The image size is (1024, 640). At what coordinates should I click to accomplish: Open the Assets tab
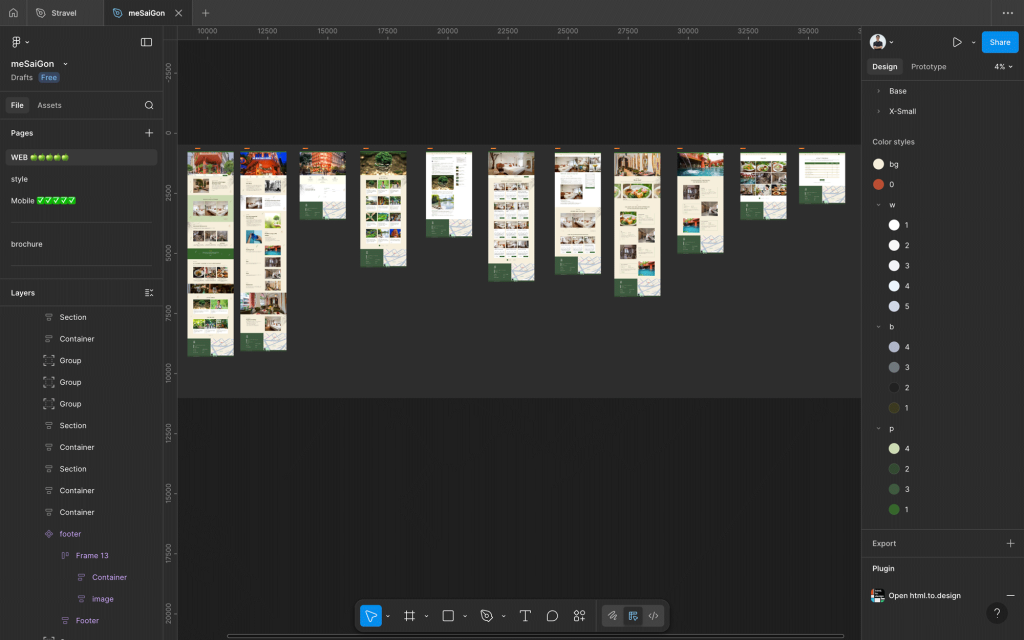click(49, 105)
